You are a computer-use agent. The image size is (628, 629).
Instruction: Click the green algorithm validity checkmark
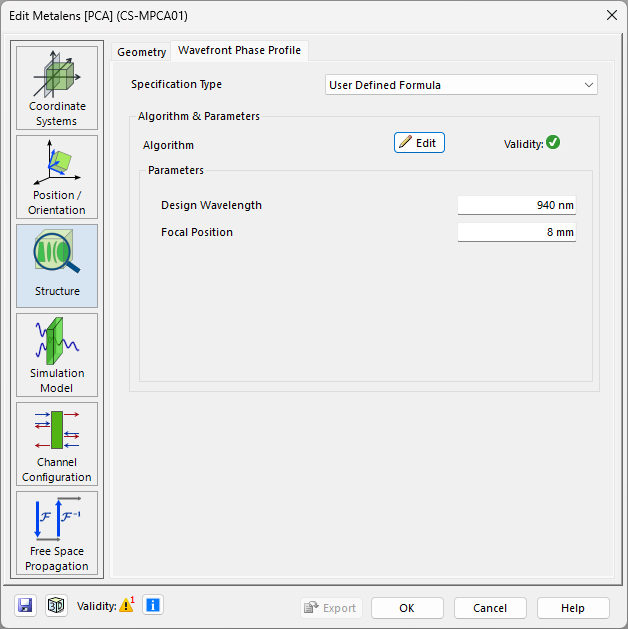[553, 143]
